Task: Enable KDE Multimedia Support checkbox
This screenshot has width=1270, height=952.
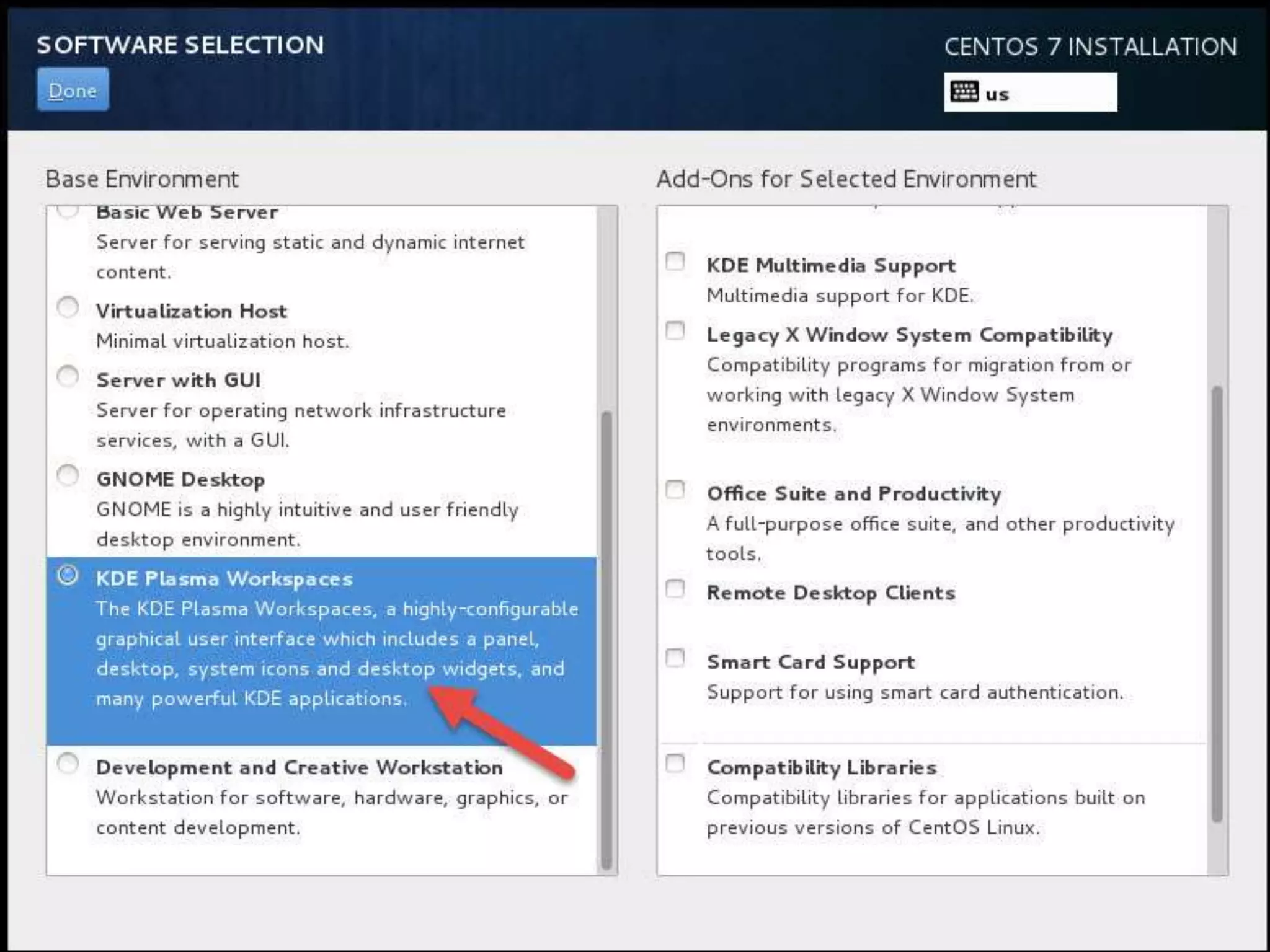Action: pos(675,262)
